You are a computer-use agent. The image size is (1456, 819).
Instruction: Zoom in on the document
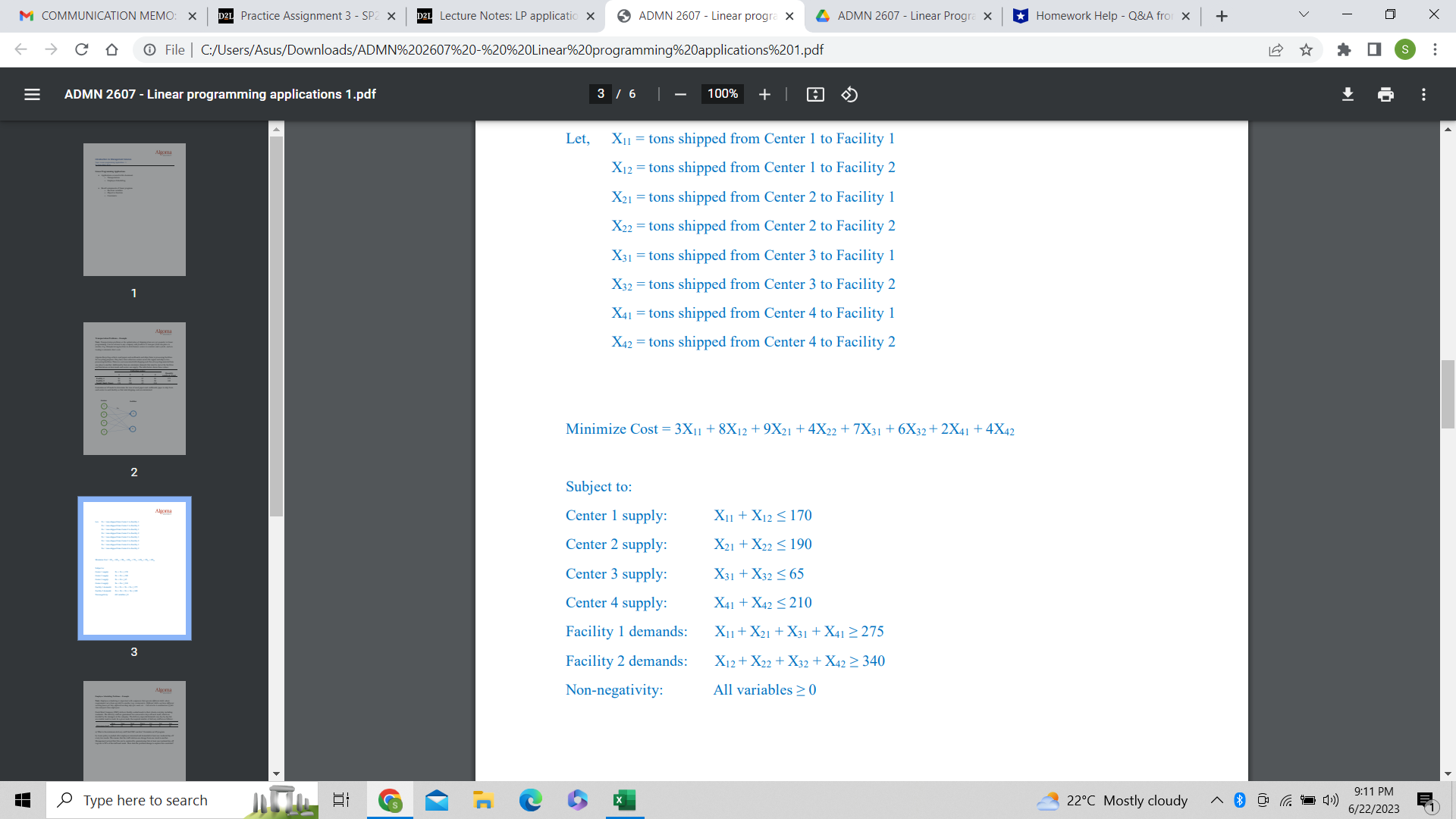pyautogui.click(x=764, y=94)
